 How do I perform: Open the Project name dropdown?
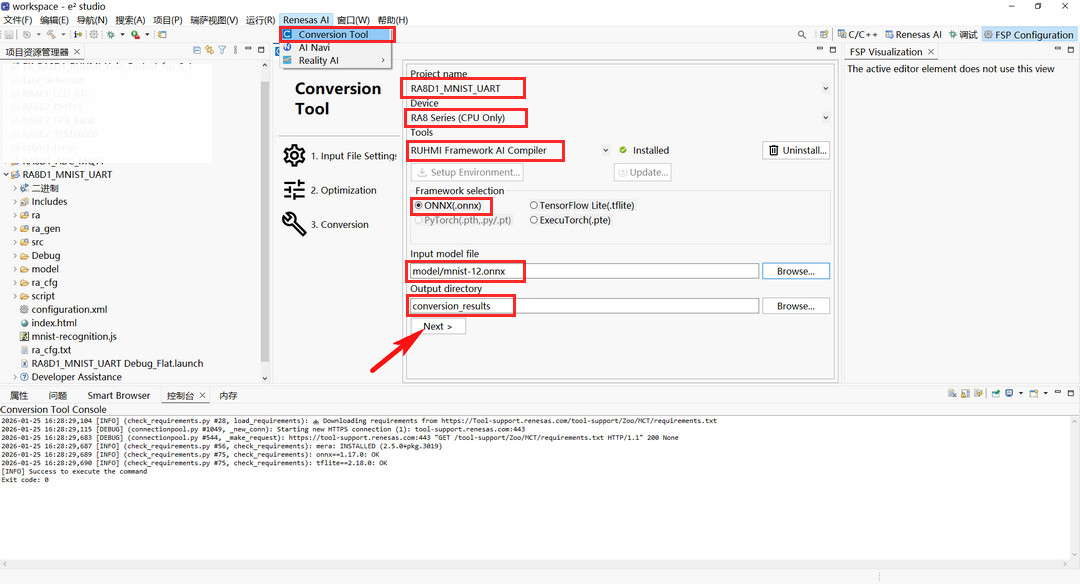[x=825, y=88]
